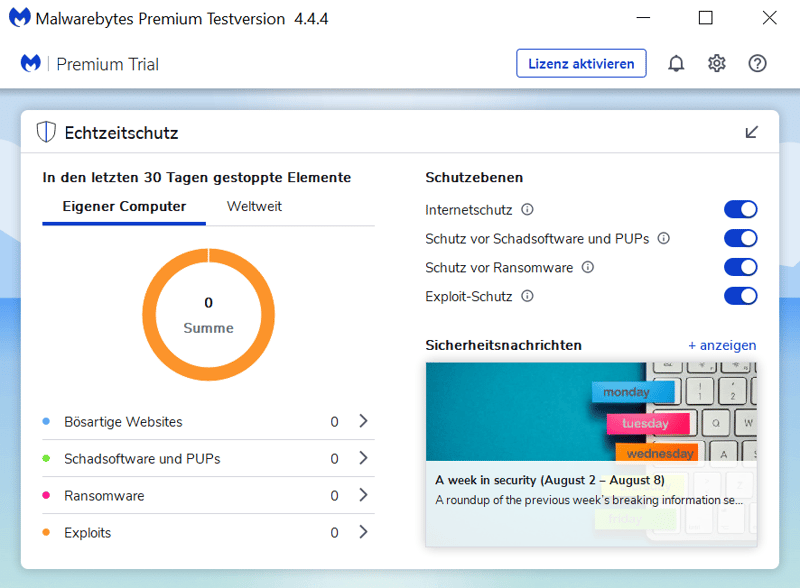Image resolution: width=800 pixels, height=588 pixels.
Task: Click the Premium Trial text
Action: 107,64
